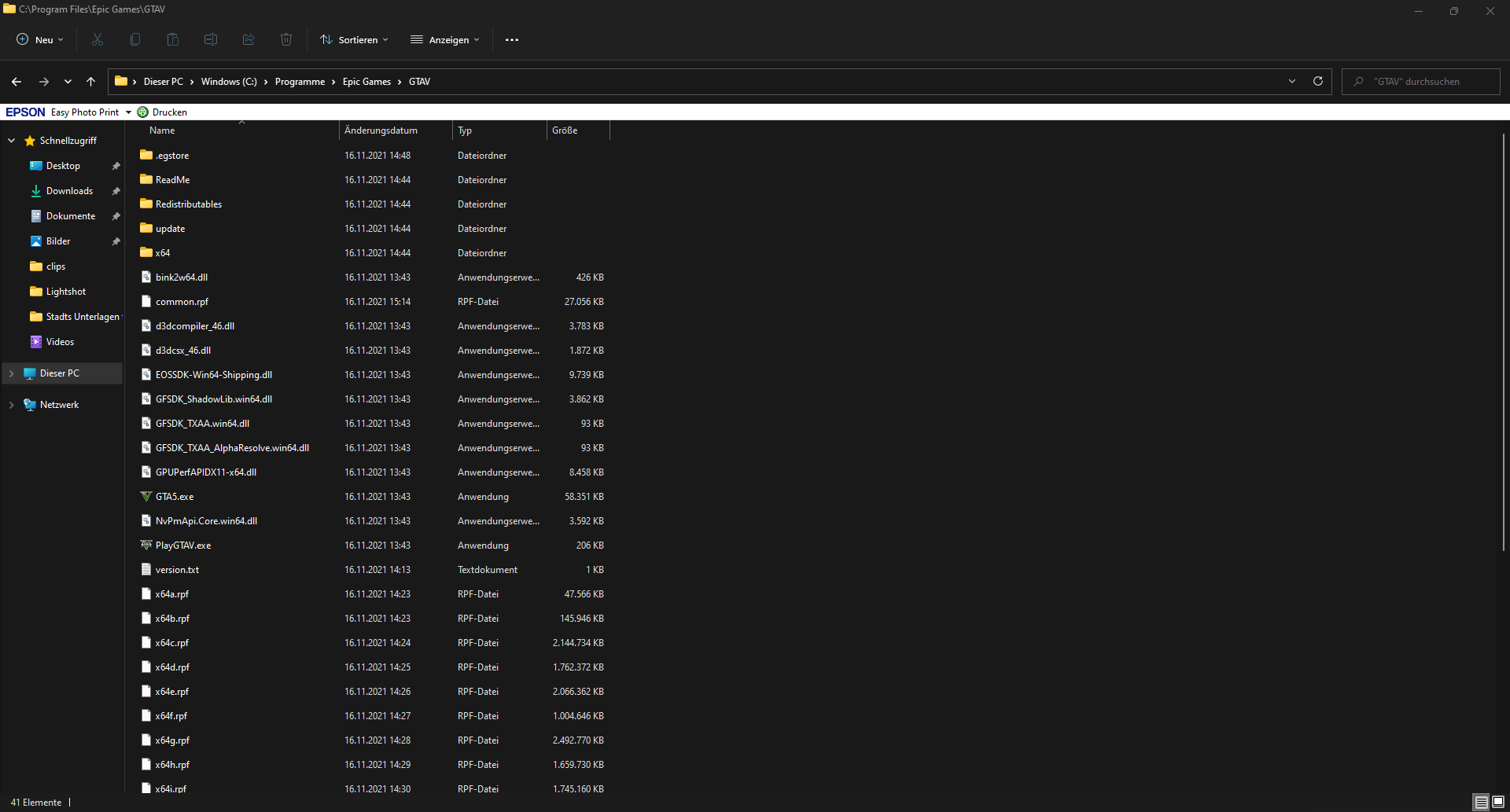
Task: Open the Anzeigen dropdown
Action: [444, 39]
